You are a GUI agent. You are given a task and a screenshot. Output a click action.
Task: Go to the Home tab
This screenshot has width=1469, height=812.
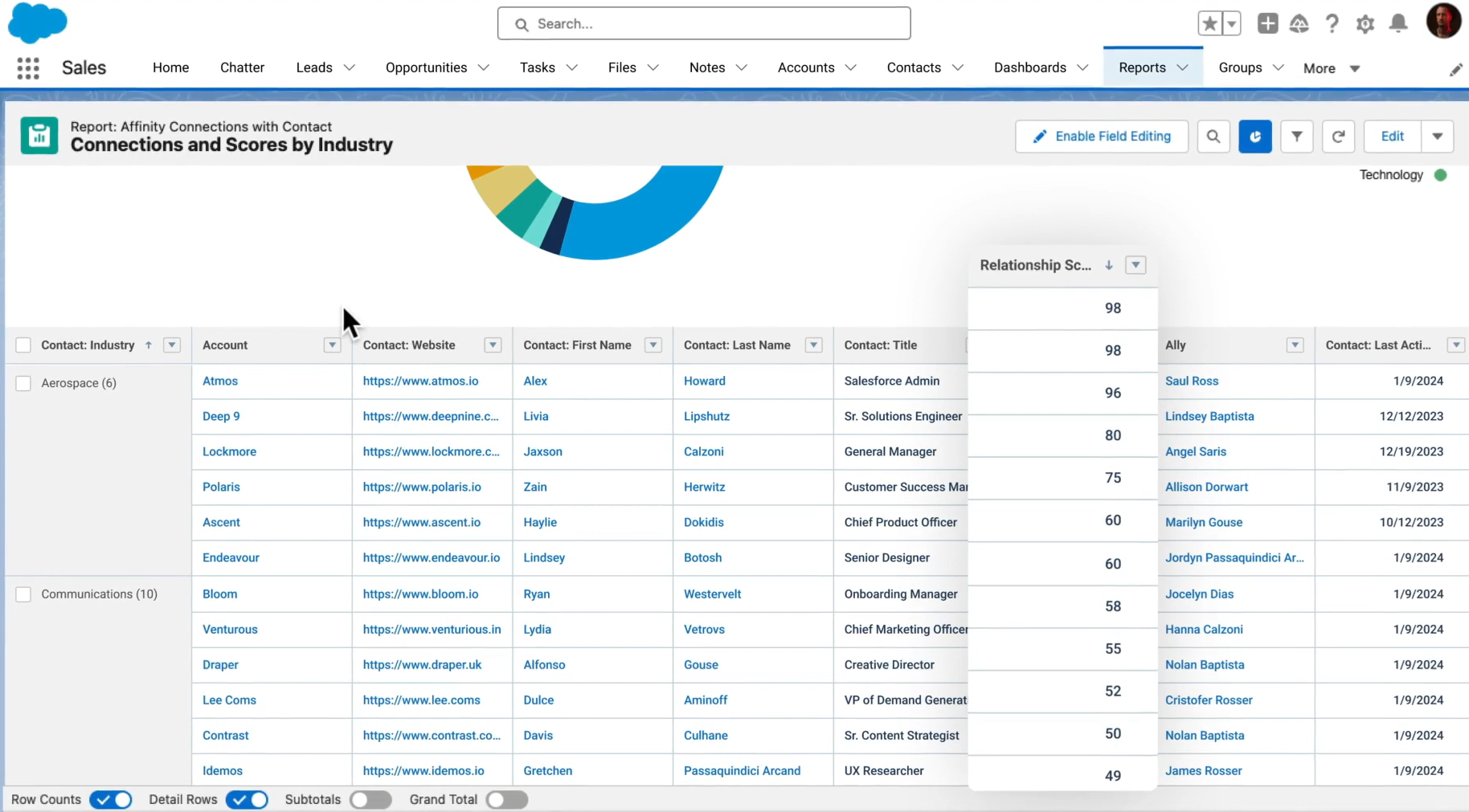[x=171, y=67]
